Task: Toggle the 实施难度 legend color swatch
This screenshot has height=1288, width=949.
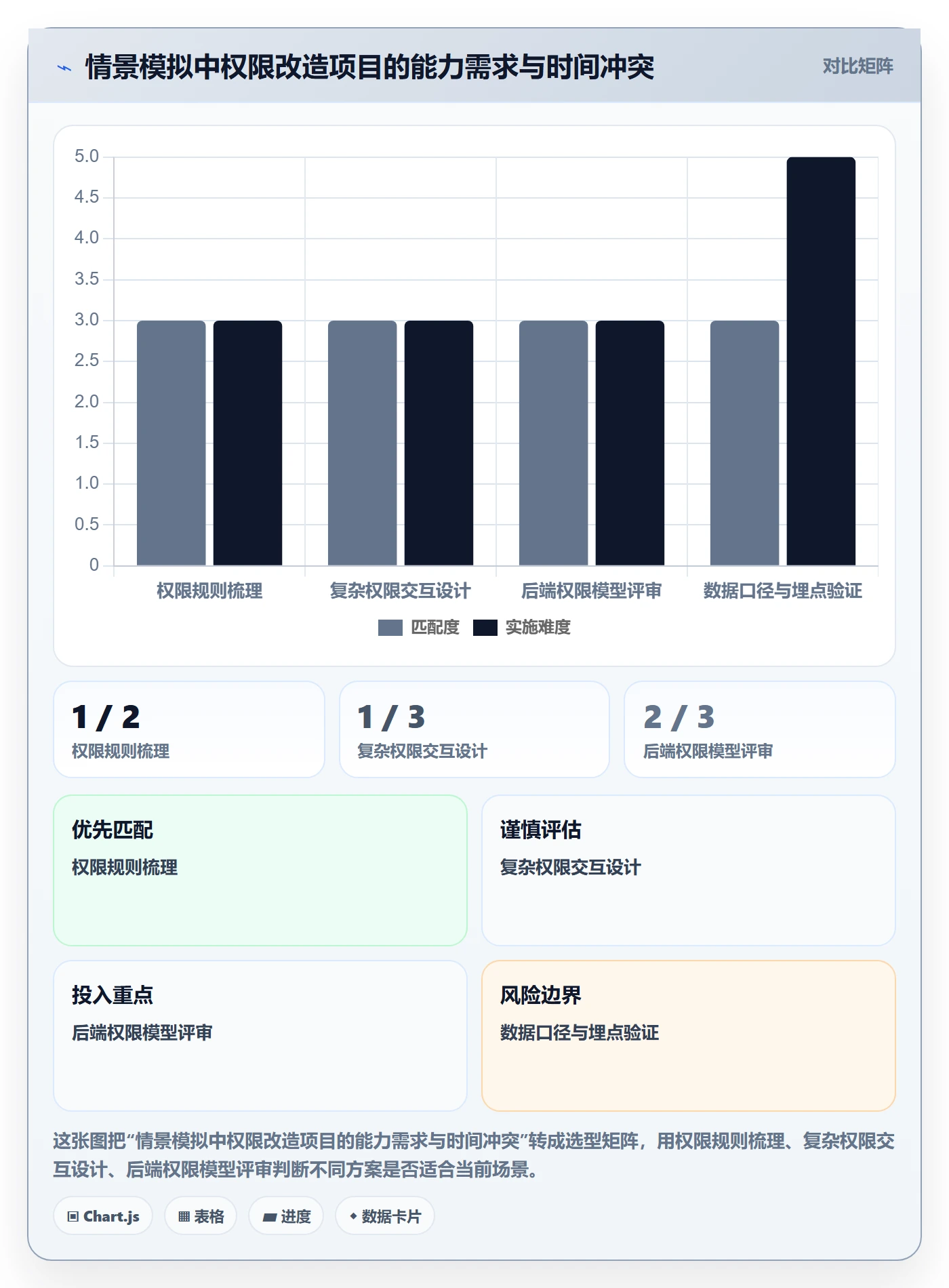Action: pos(485,628)
